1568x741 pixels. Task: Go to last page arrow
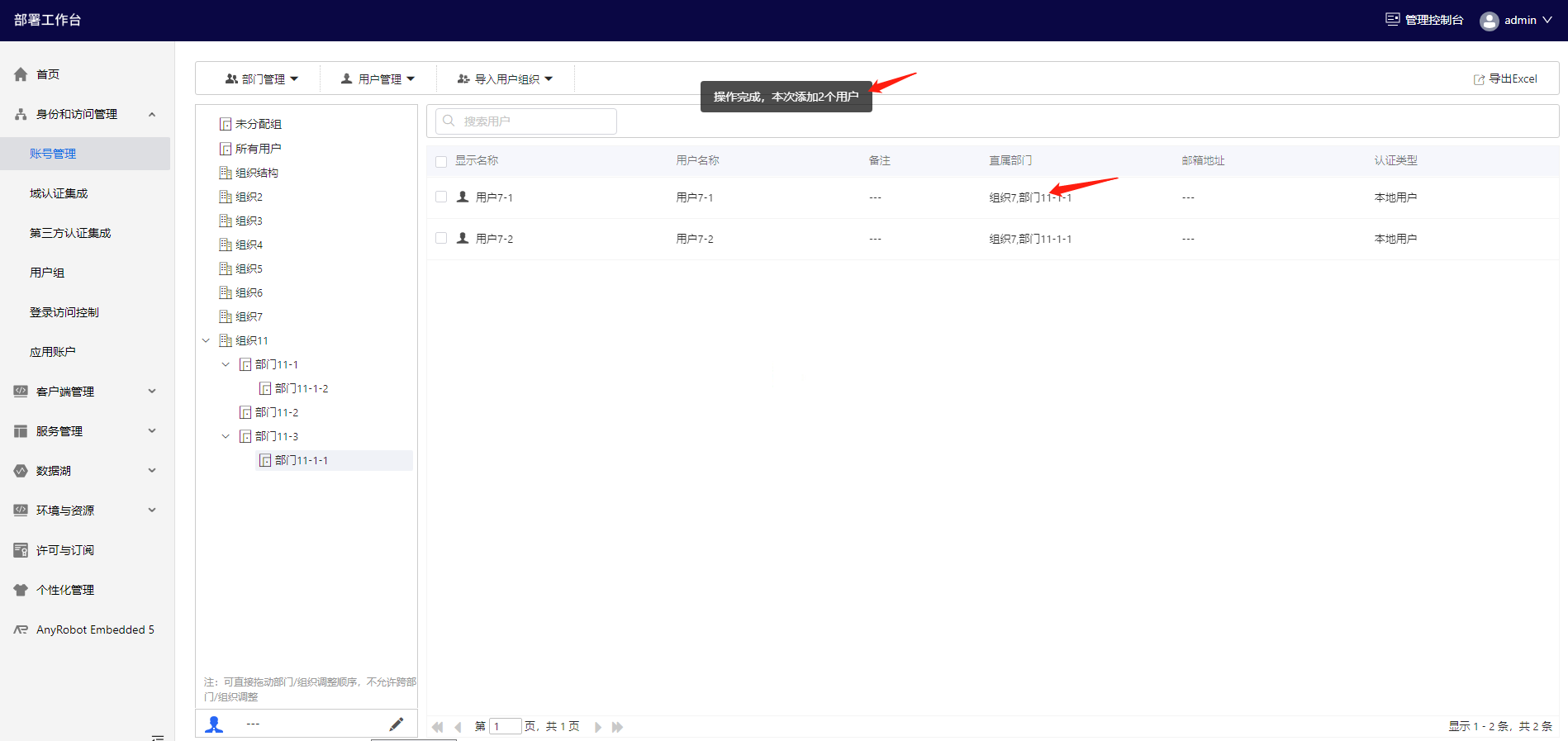pos(617,727)
